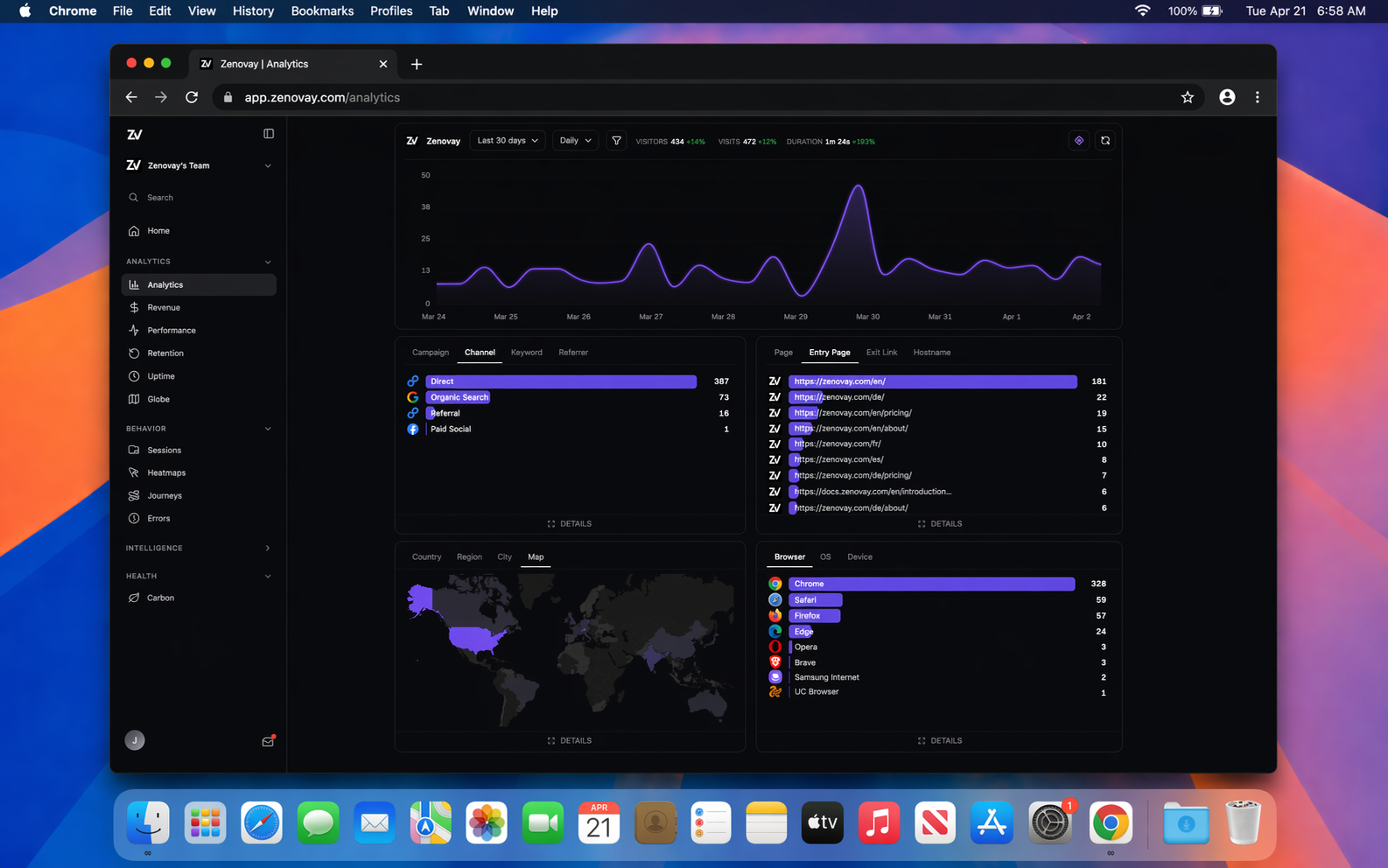Image resolution: width=1388 pixels, height=868 pixels.
Task: Select the Exit Link tab
Action: click(881, 353)
